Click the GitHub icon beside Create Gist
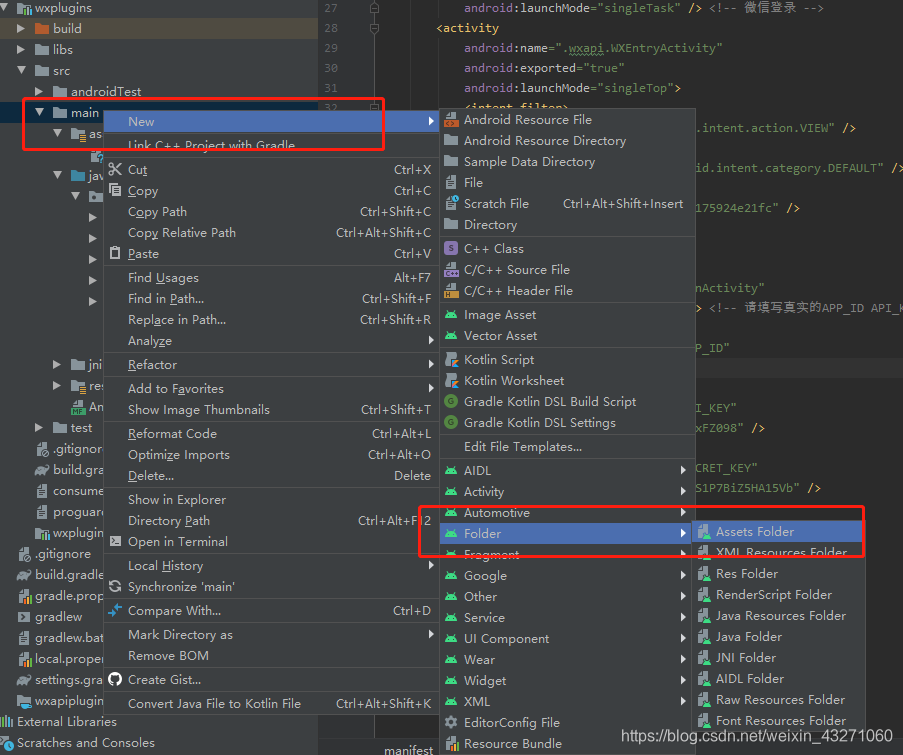903x755 pixels. click(115, 680)
